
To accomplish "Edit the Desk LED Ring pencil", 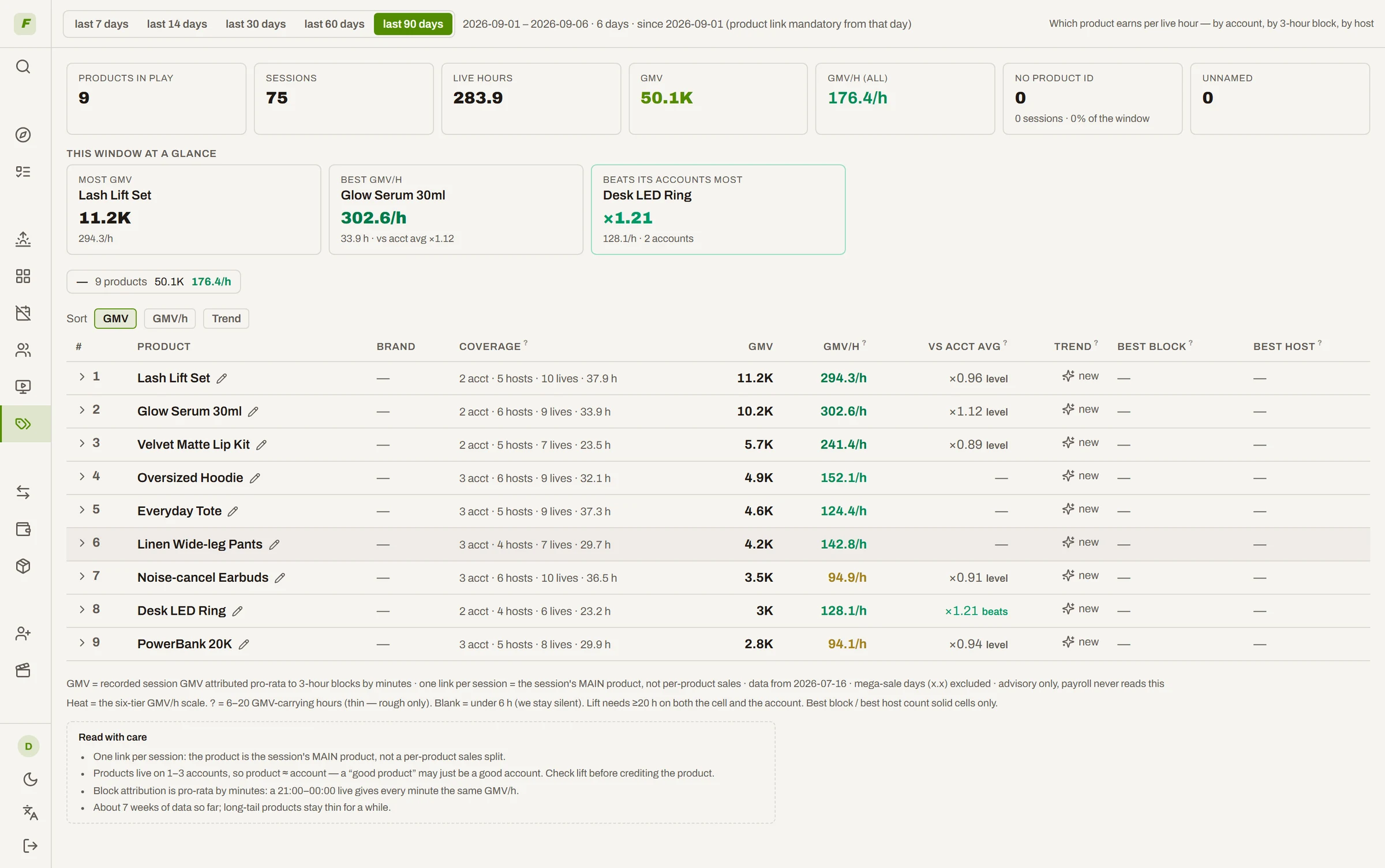I will click(237, 611).
